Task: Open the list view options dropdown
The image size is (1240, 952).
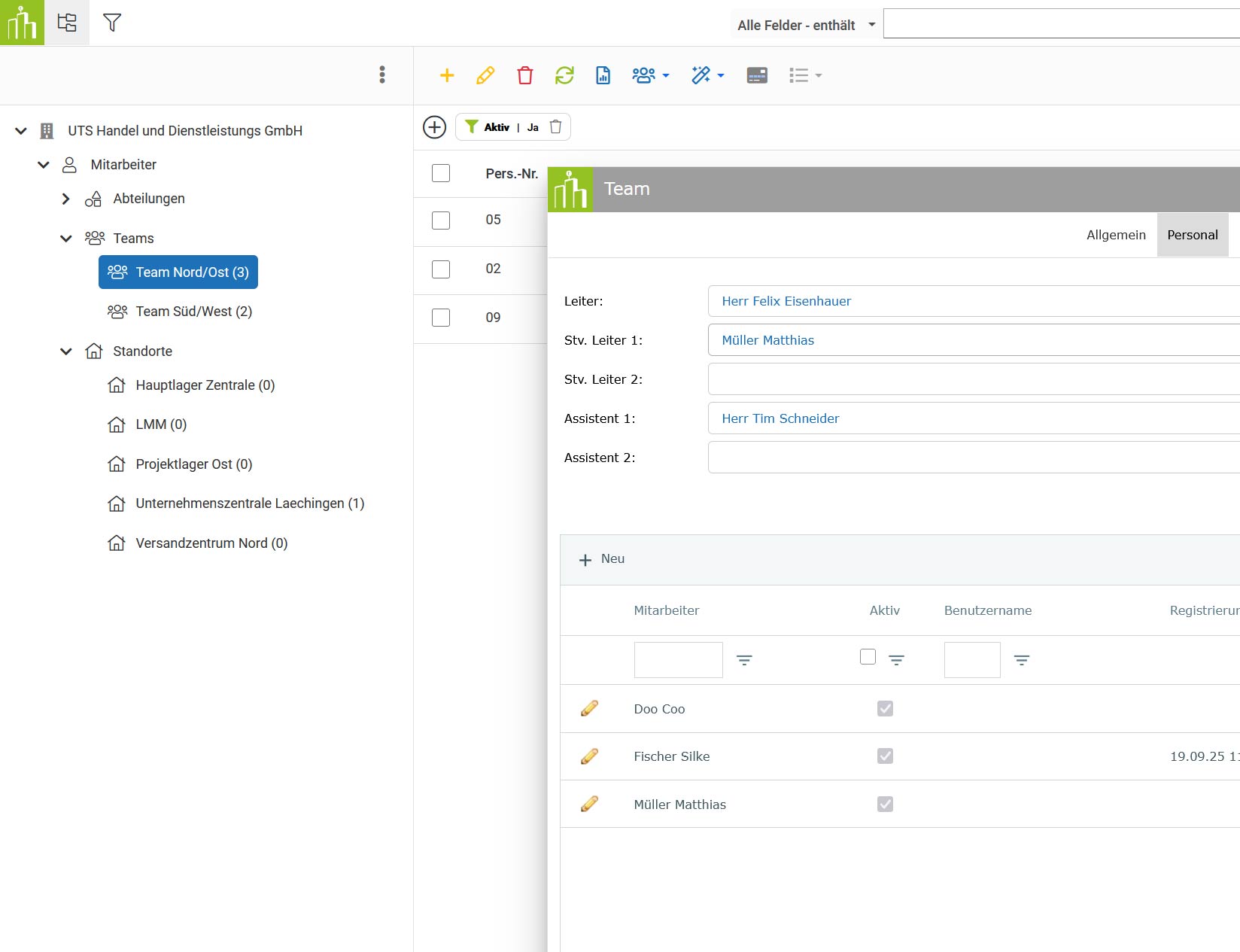Action: pyautogui.click(x=805, y=75)
